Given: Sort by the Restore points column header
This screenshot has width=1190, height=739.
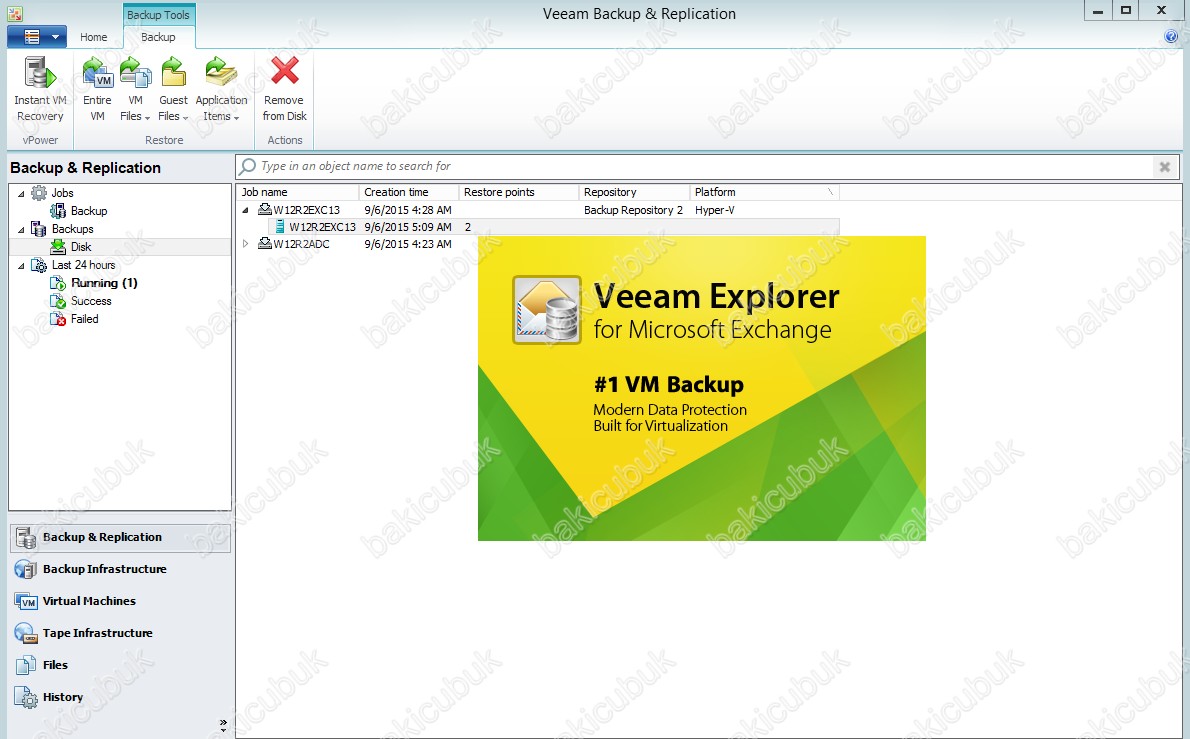Looking at the screenshot, I should (518, 192).
